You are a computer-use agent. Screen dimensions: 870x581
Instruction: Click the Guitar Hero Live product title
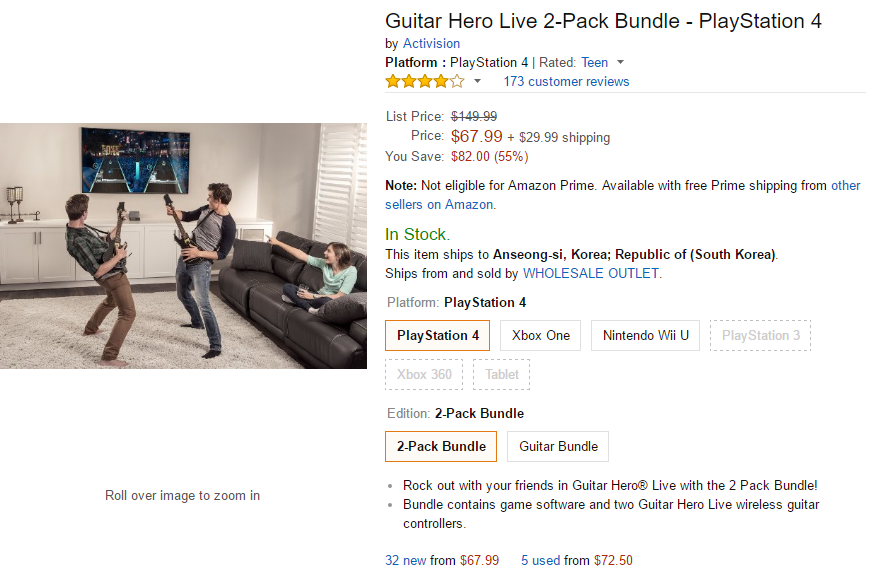point(603,21)
